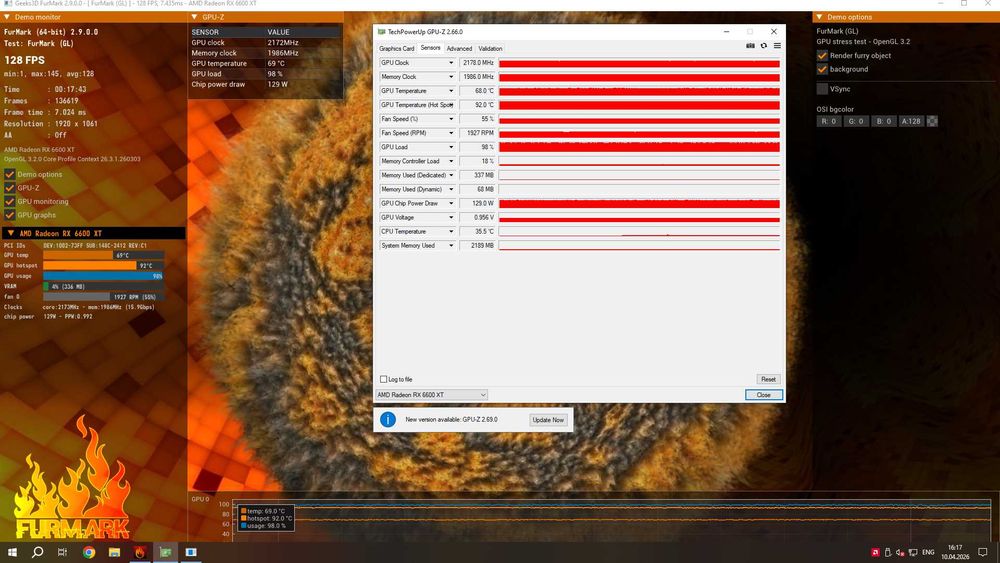Switch to GPU-Z green taskbar icon
Viewport: 1000px width, 563px height.
point(165,552)
